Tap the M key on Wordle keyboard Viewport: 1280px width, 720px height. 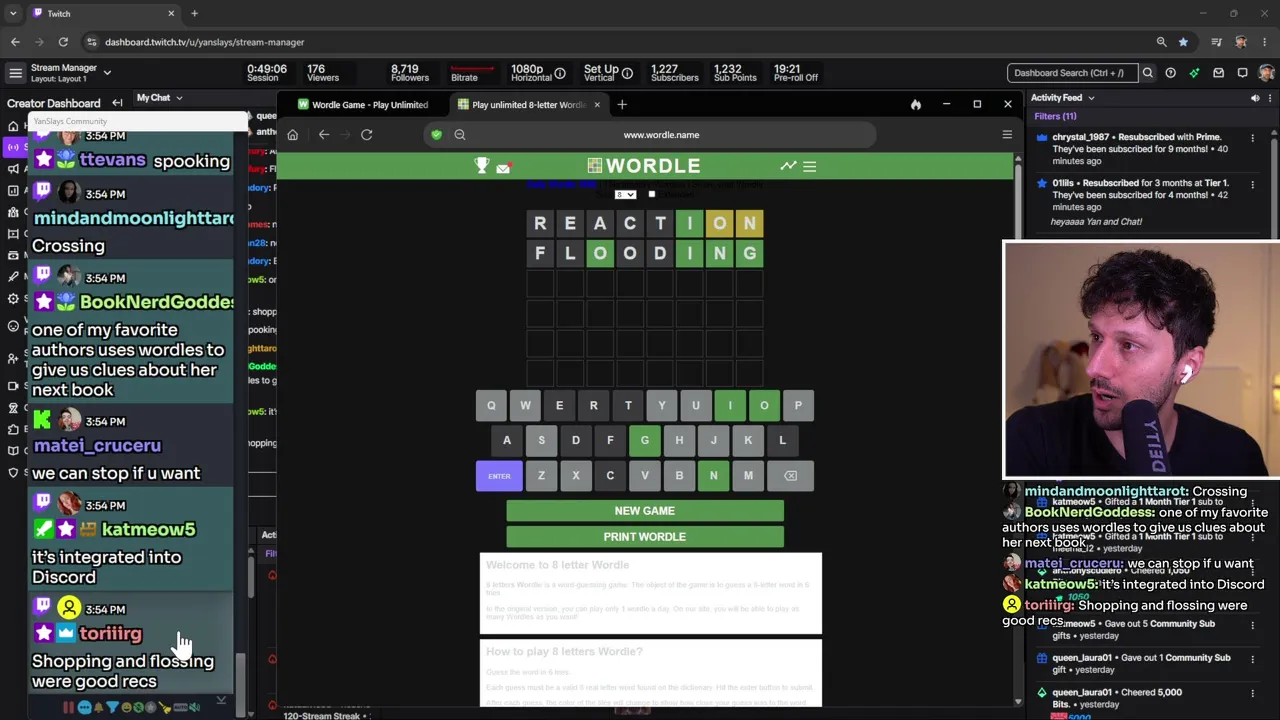point(748,476)
